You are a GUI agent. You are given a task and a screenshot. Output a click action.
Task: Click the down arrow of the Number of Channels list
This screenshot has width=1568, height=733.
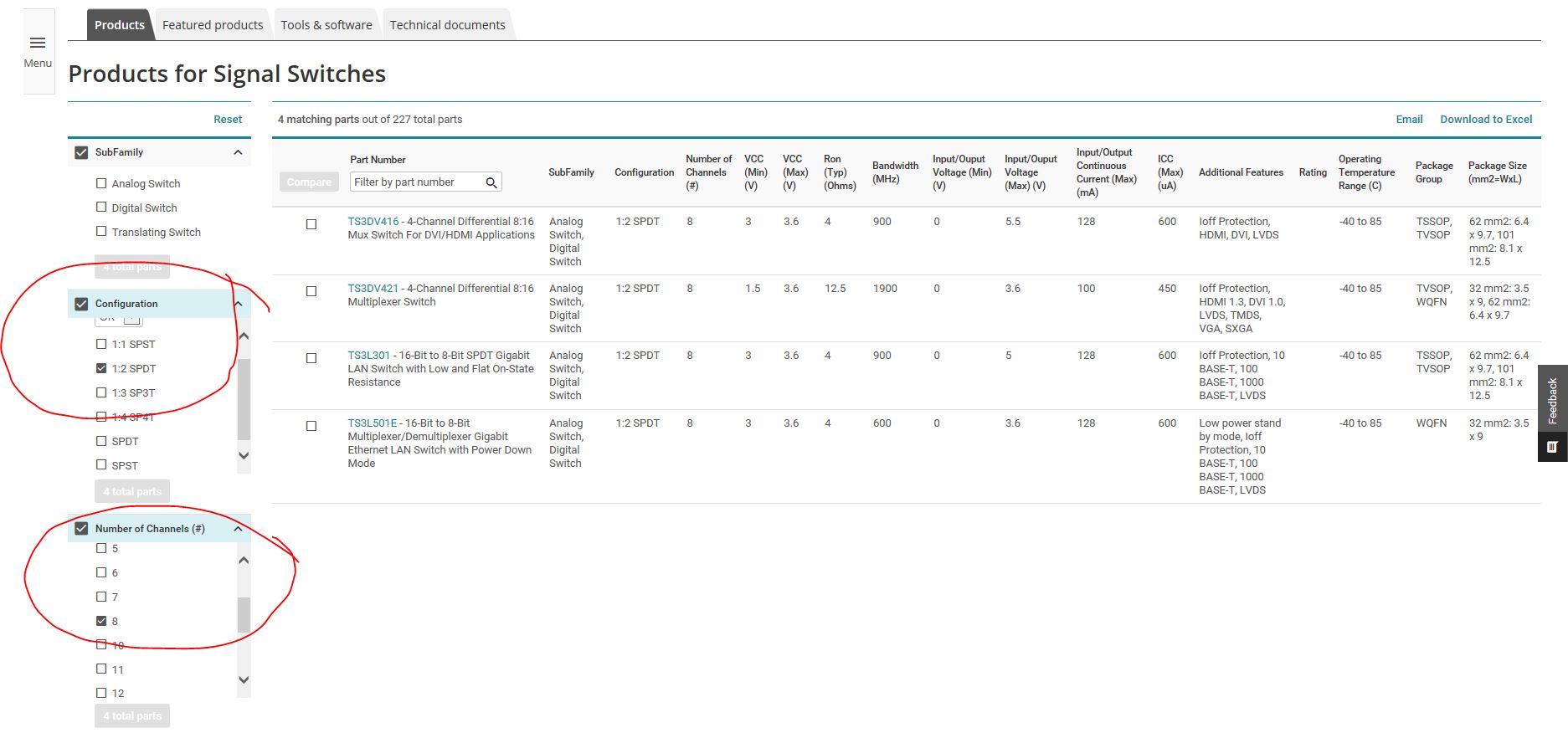click(x=244, y=679)
